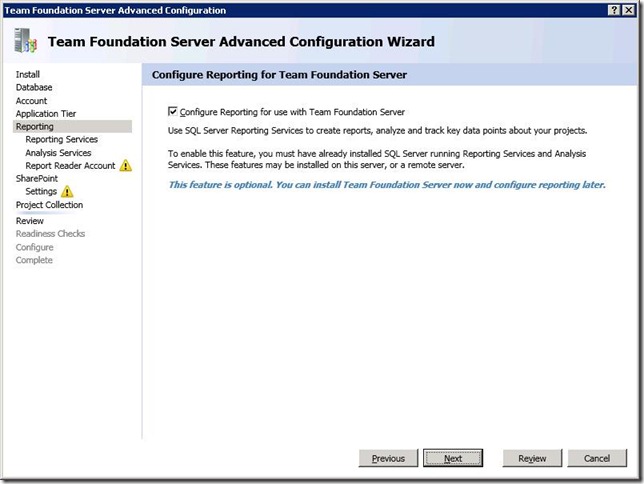Screen dimensions: 644x484
Task: Open Reporting Services sub-step
Action: (x=62, y=140)
